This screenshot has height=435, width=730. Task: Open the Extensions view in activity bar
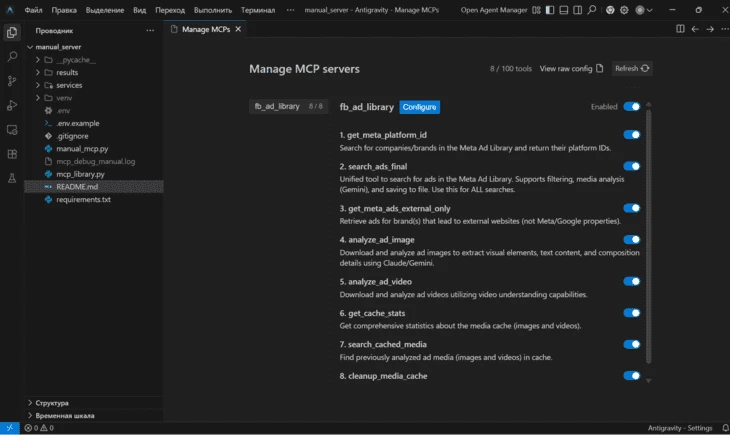click(x=12, y=154)
